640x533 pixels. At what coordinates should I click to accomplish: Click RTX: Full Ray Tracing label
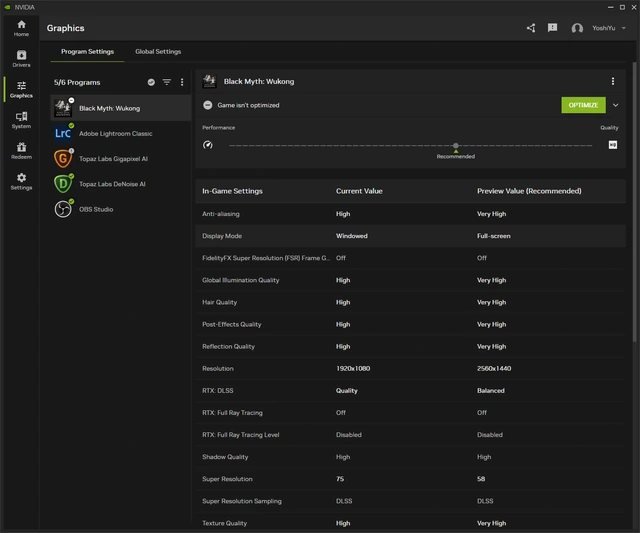[x=232, y=412]
